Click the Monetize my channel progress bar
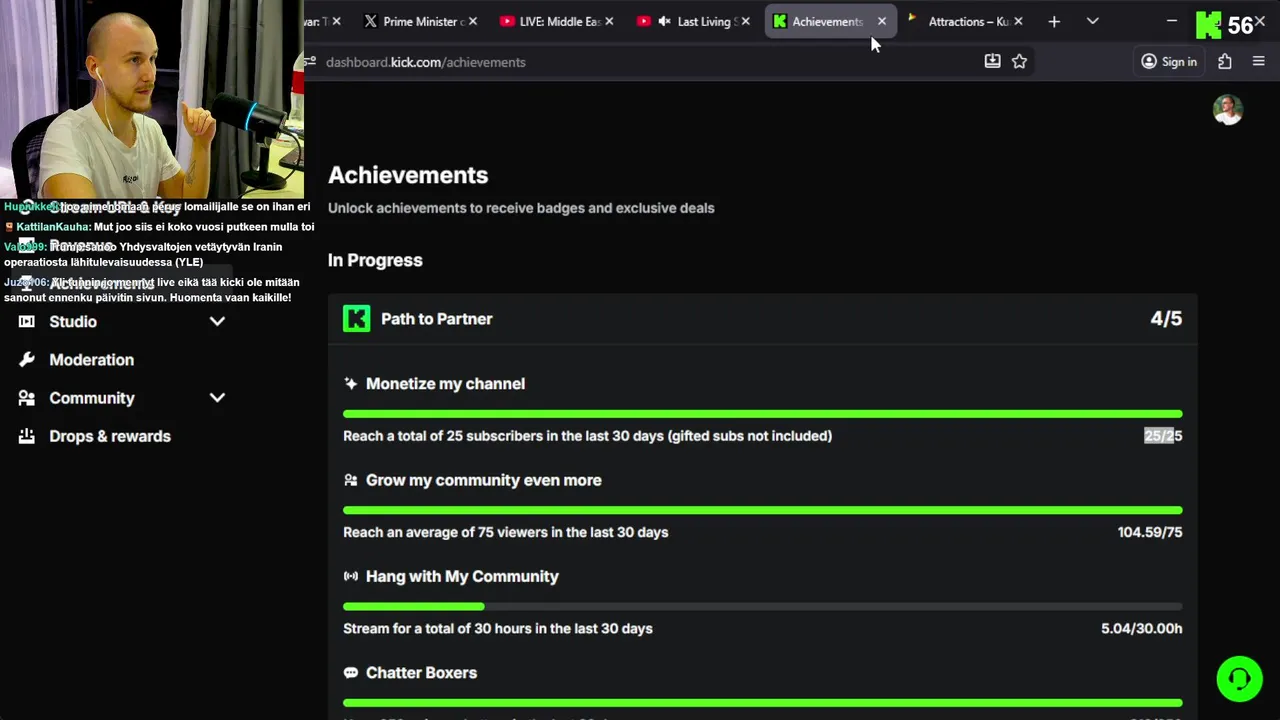Image resolution: width=1280 pixels, height=720 pixels. coord(762,413)
